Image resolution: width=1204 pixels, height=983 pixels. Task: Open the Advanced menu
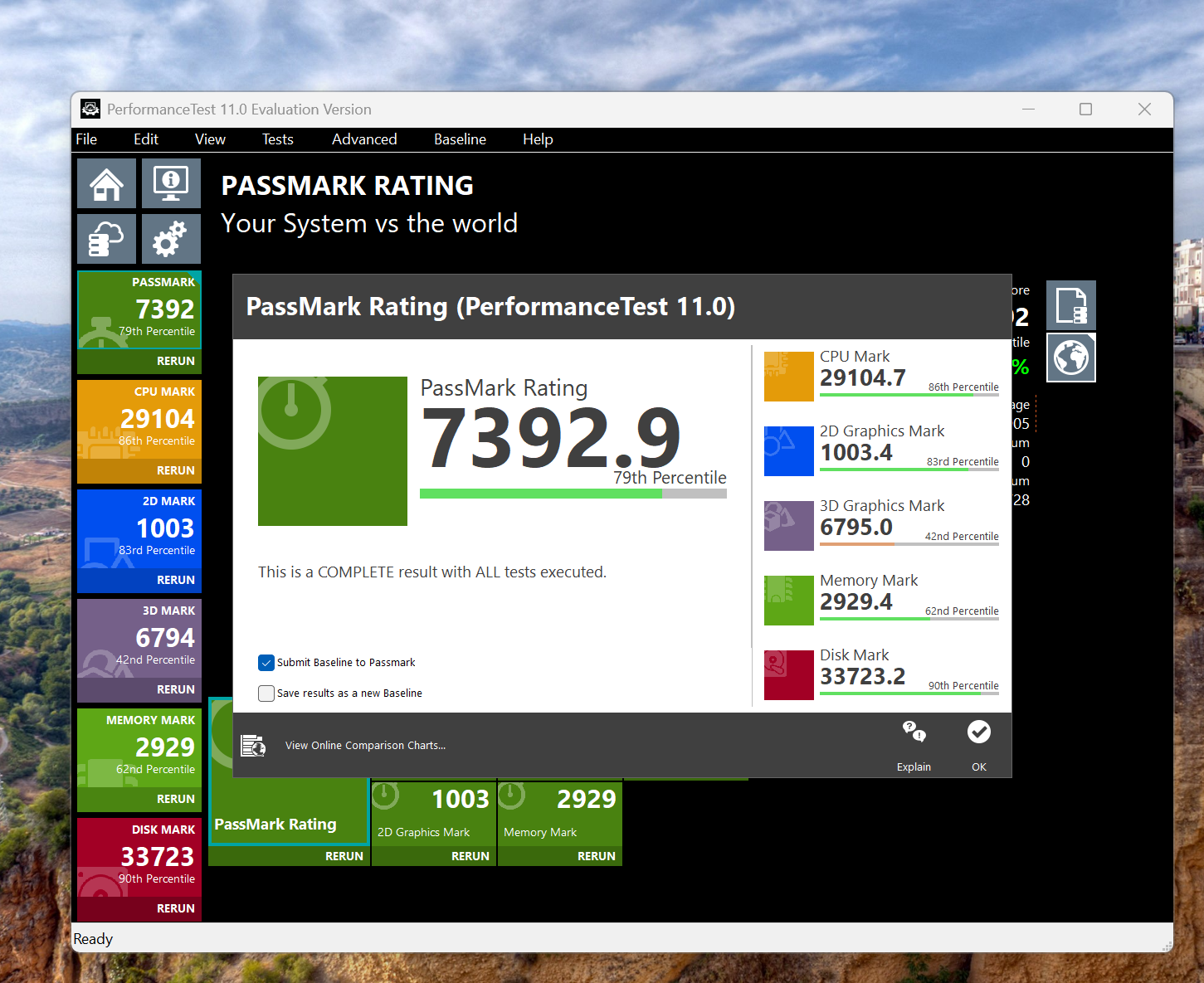pos(364,139)
